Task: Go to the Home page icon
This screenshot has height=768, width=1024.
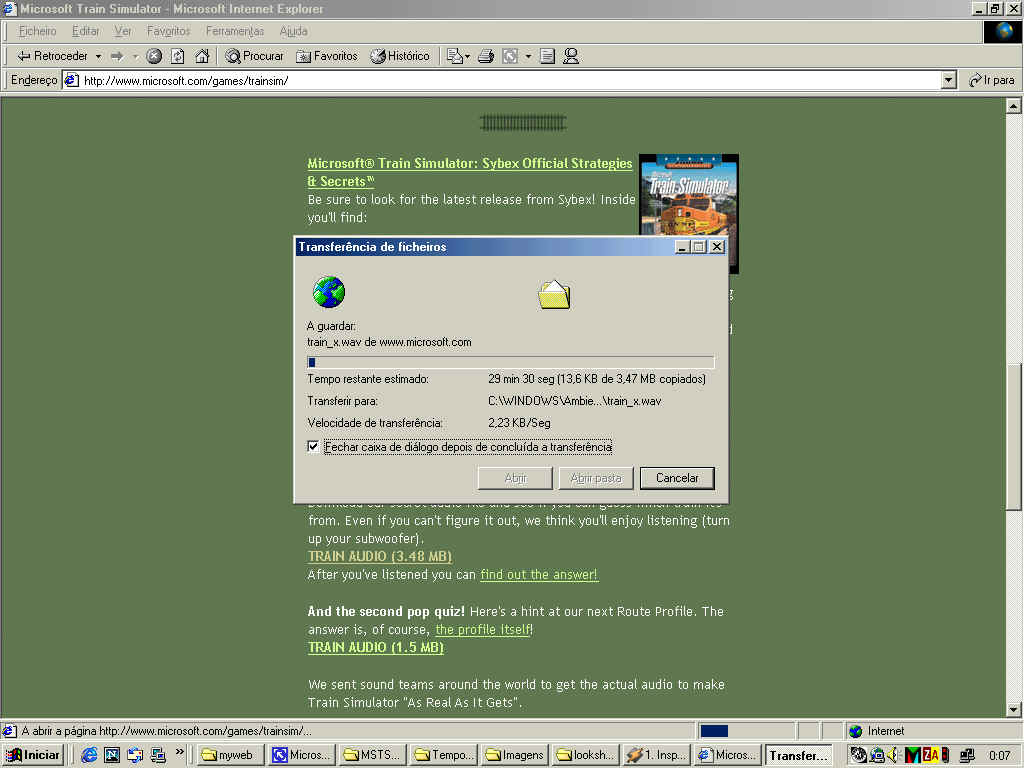Action: [x=202, y=56]
